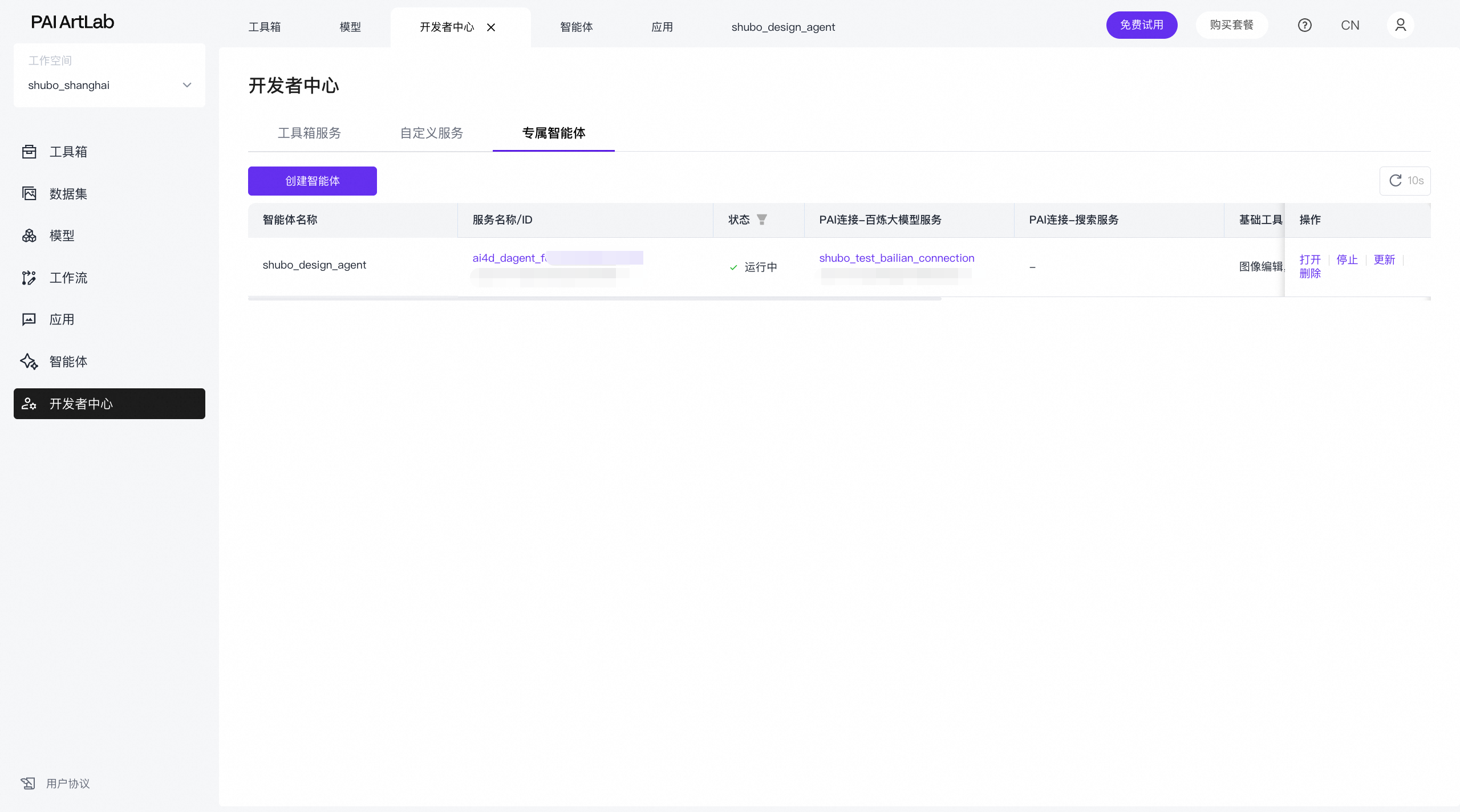The image size is (1460, 812).
Task: Open the shubo_design_agent top tab
Action: click(783, 27)
